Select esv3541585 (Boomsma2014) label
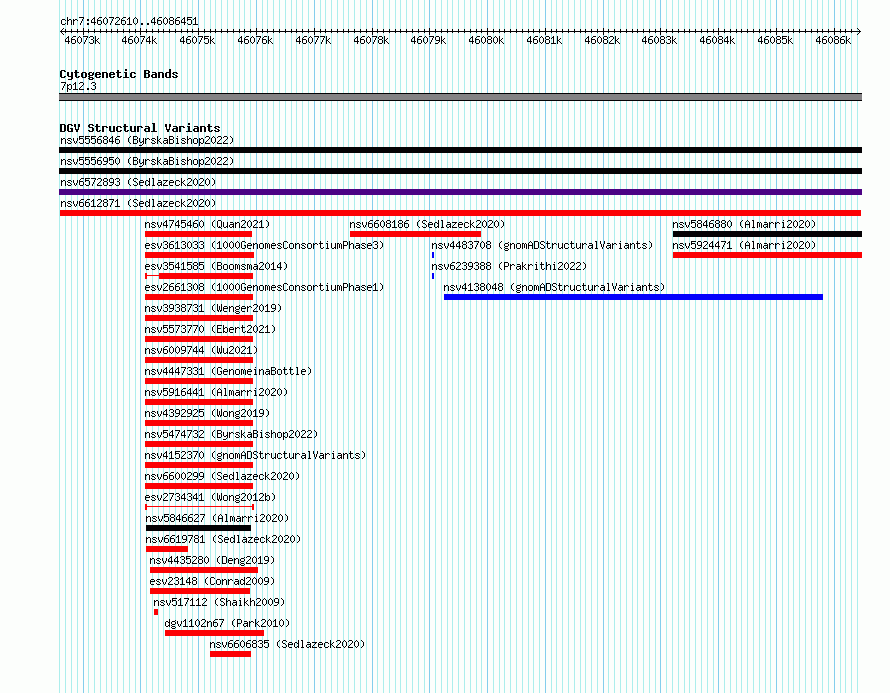Viewport: 890px width, 693px height. [216, 266]
